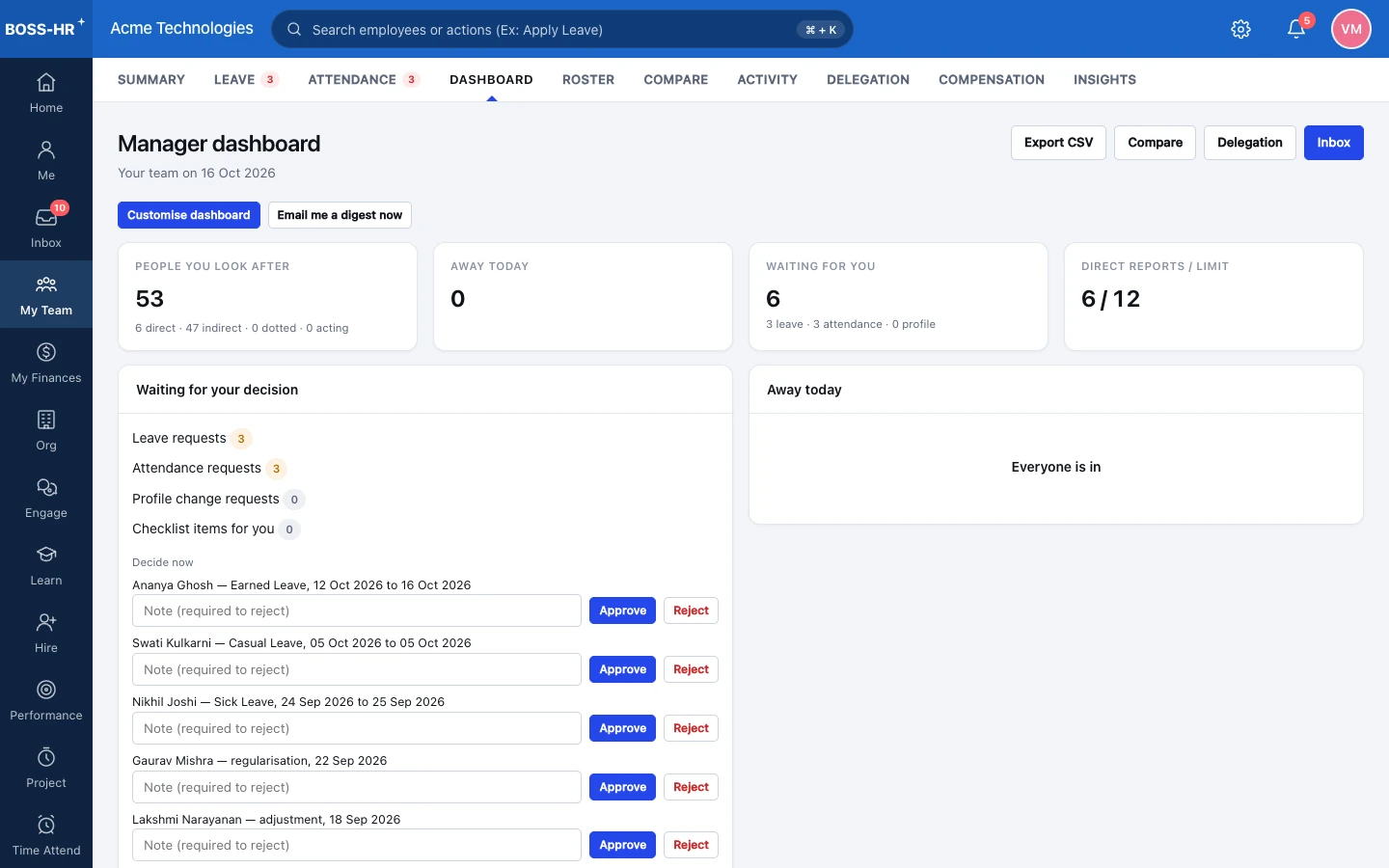
Task: Open the Activity tab
Action: 768,80
